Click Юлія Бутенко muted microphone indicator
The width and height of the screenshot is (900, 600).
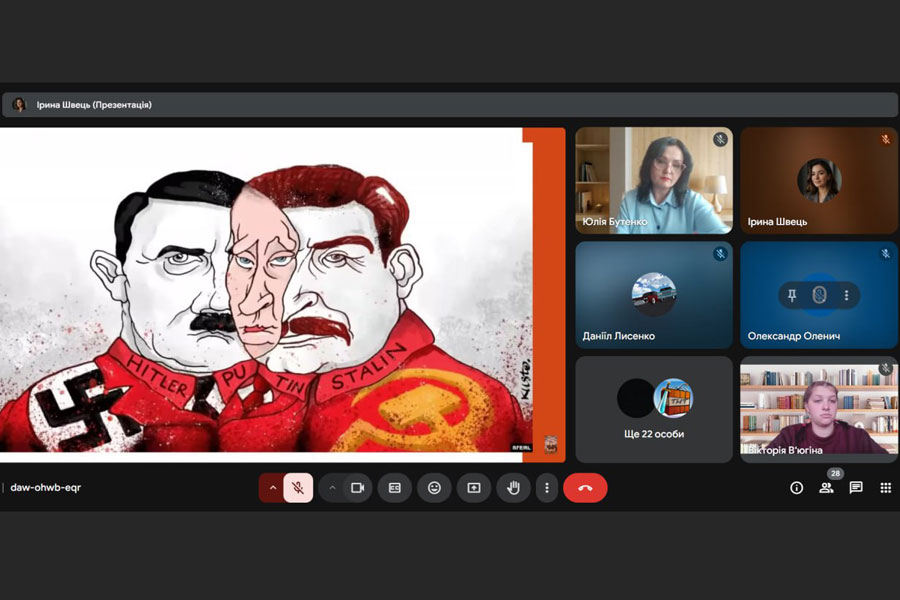pos(720,140)
